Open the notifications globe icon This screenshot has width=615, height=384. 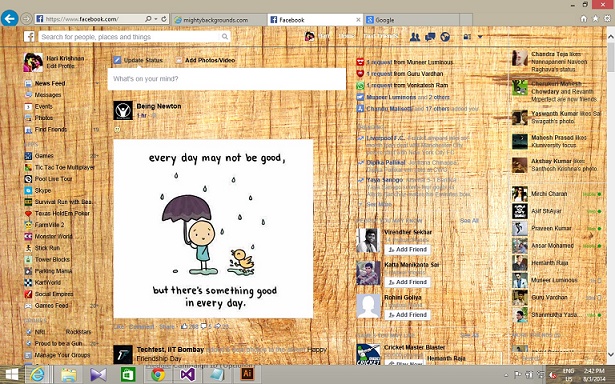[445, 37]
